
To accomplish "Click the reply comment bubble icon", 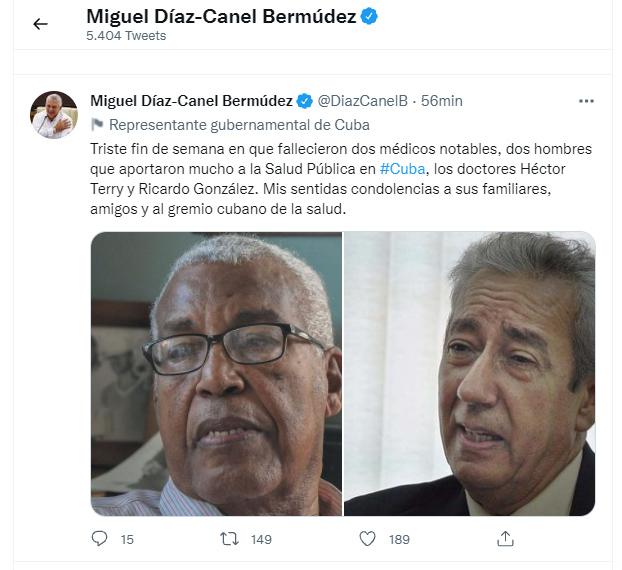I will [99, 539].
